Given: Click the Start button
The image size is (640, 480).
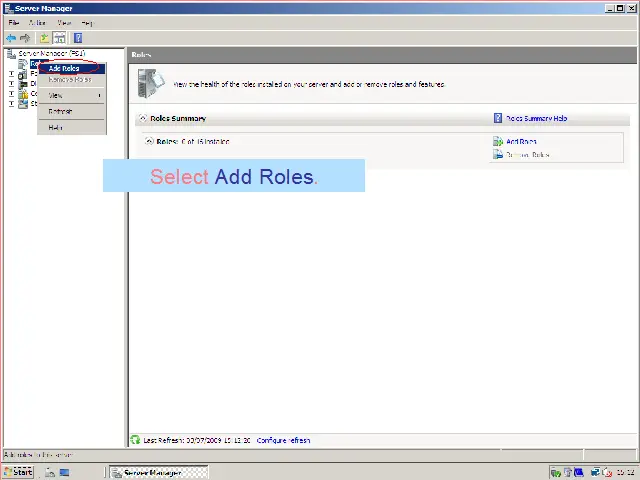Looking at the screenshot, I should (x=18, y=473).
